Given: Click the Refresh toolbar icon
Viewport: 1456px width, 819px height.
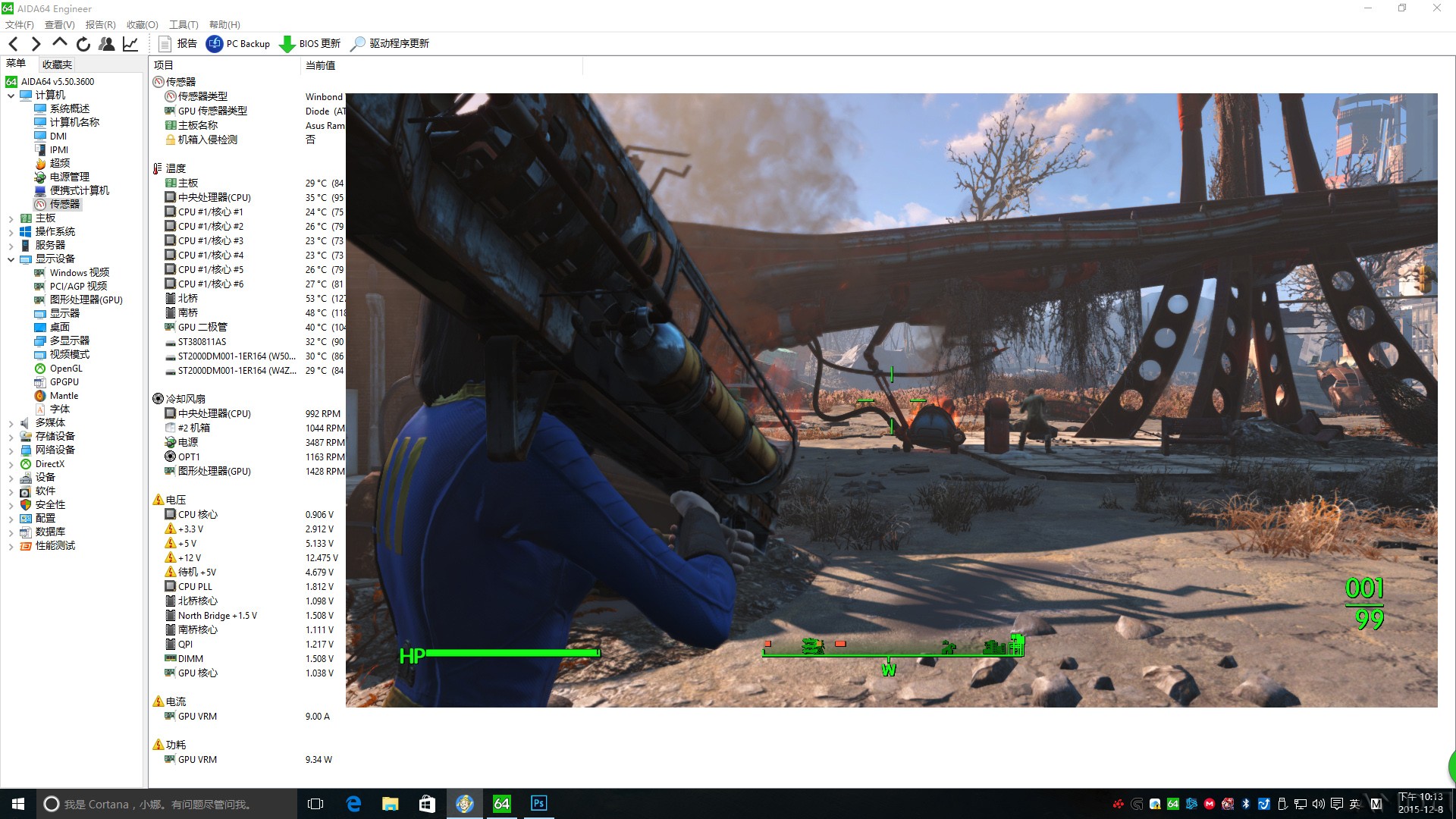Looking at the screenshot, I should click(83, 44).
